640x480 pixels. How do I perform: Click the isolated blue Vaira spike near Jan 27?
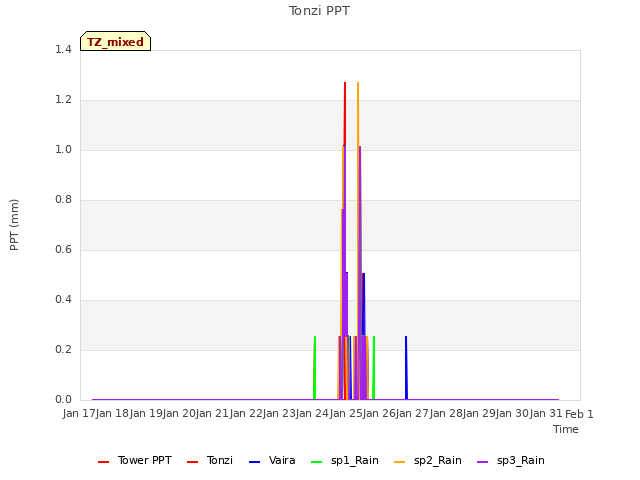406,368
